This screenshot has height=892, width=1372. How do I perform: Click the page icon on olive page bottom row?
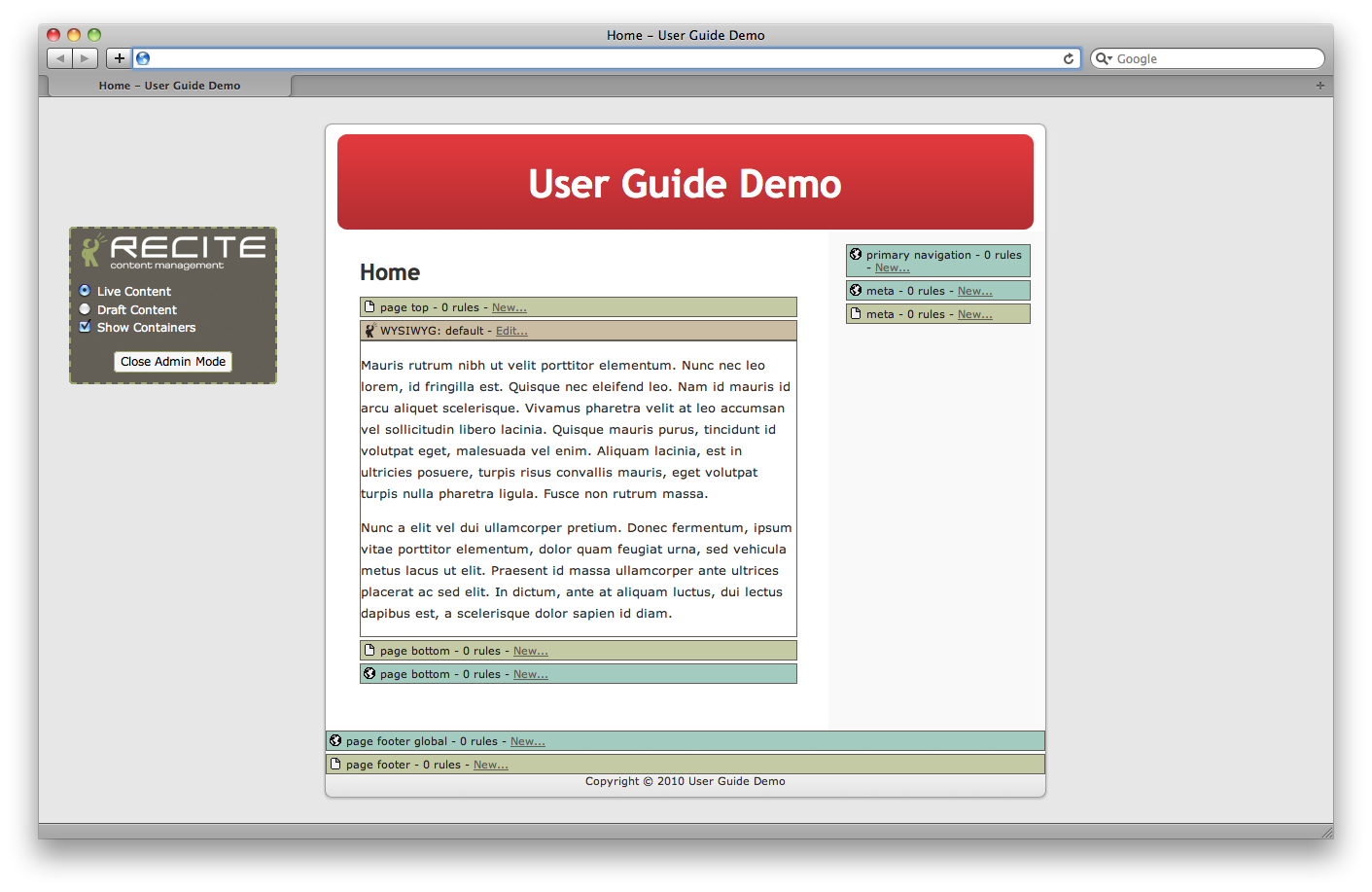pos(369,650)
